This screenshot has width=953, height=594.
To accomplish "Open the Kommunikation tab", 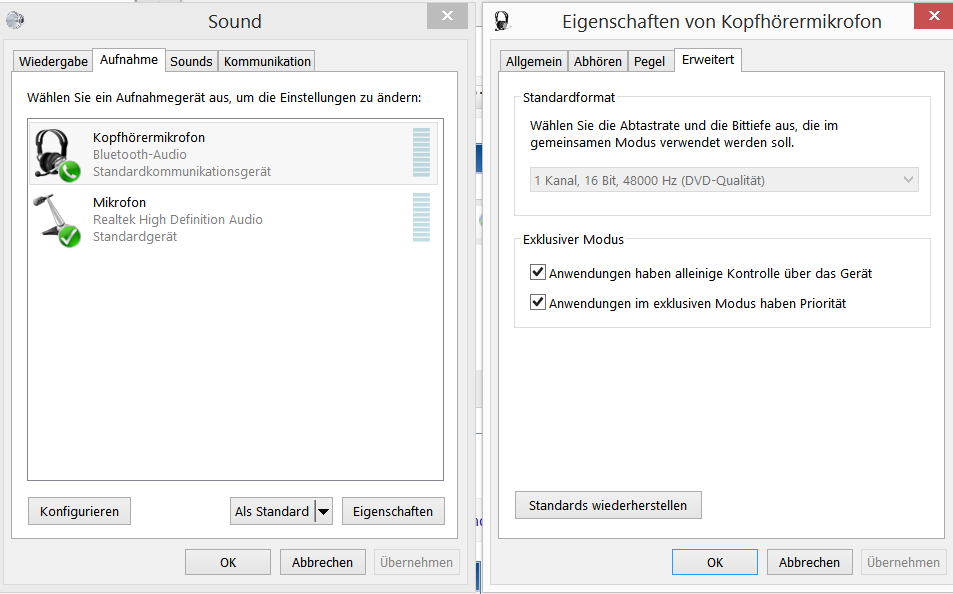I will (267, 61).
